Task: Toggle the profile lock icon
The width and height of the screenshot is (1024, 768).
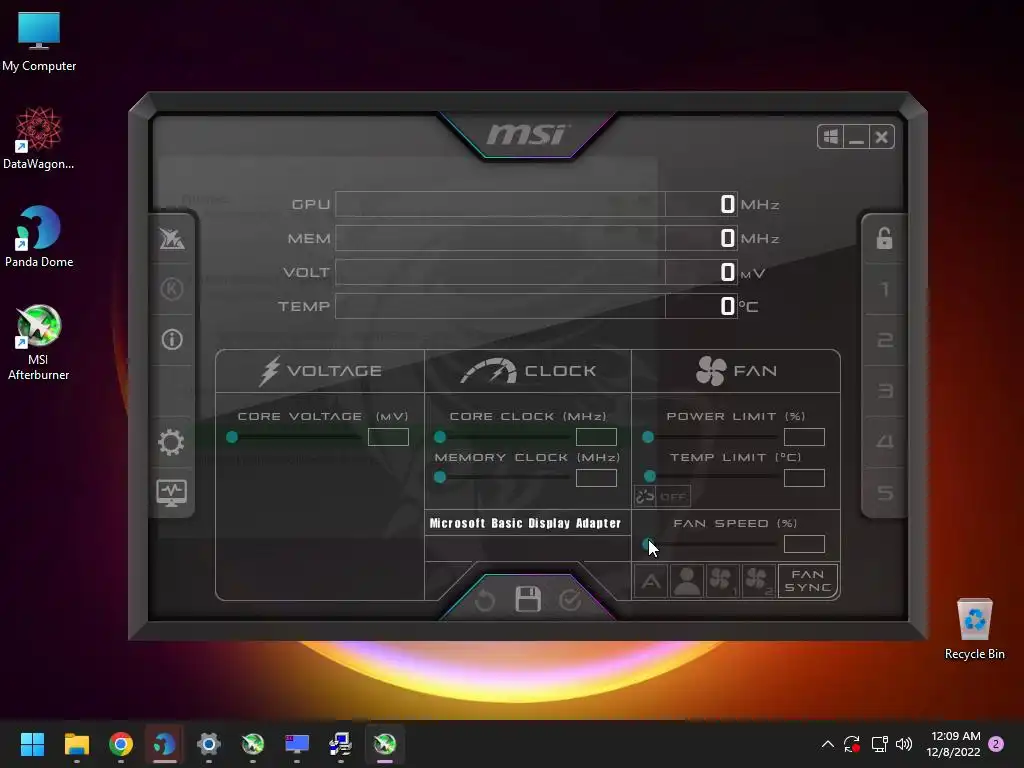Action: [x=884, y=238]
